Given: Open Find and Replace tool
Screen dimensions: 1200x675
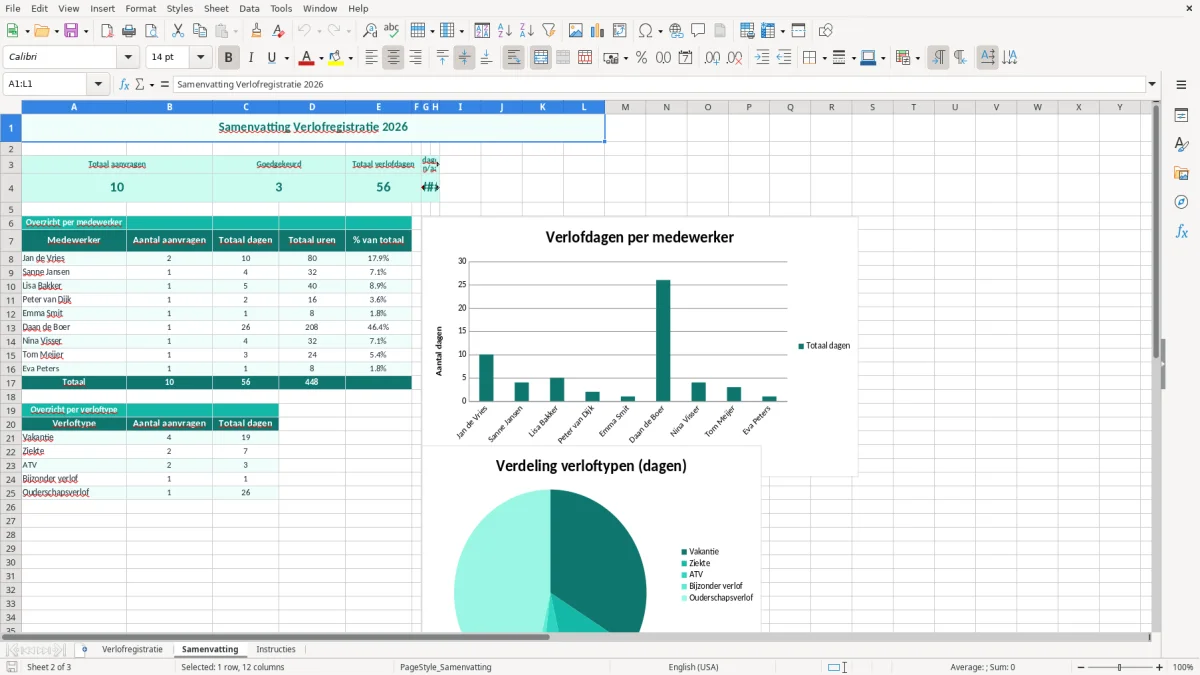Looking at the screenshot, I should [x=370, y=31].
